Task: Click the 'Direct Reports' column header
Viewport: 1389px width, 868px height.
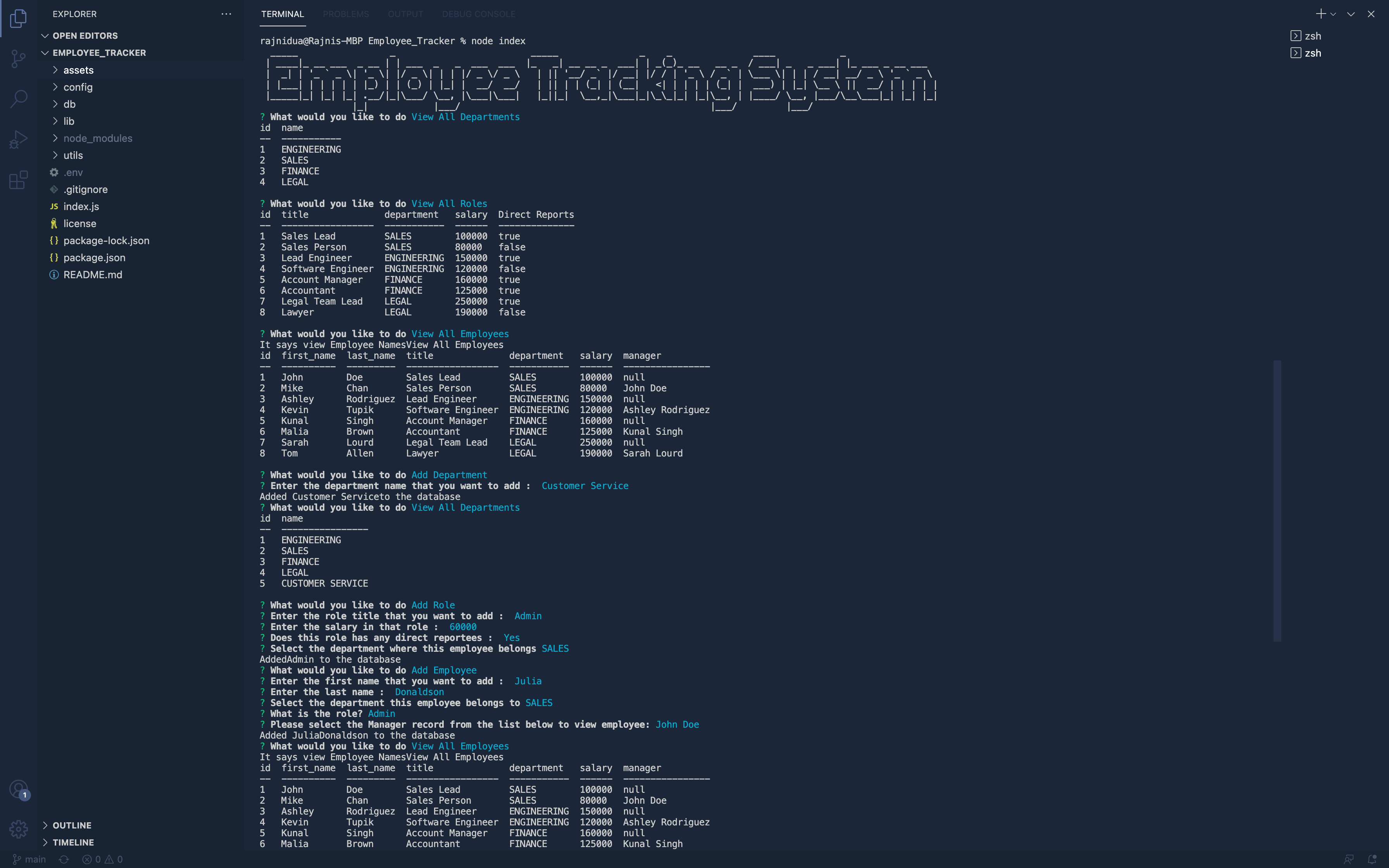Action: coord(536,215)
